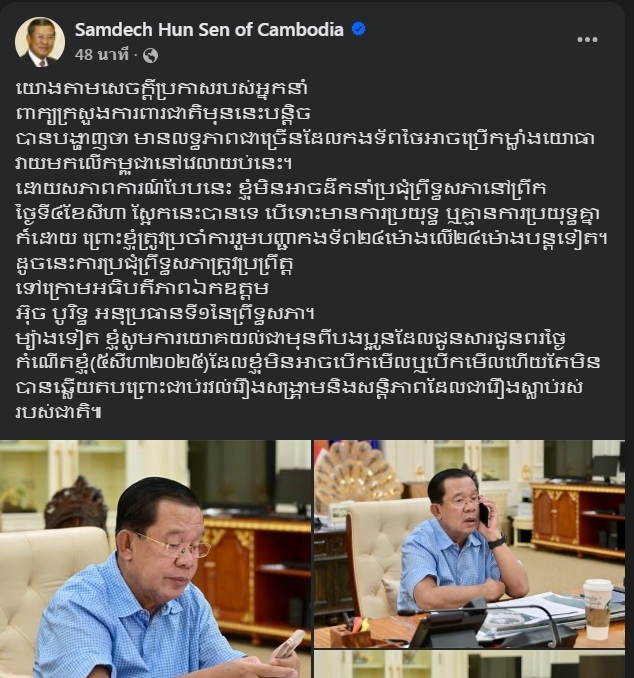This screenshot has height=678, width=634.
Task: Open Samdech Hun Sen's profile picture
Action: click(x=40, y=42)
